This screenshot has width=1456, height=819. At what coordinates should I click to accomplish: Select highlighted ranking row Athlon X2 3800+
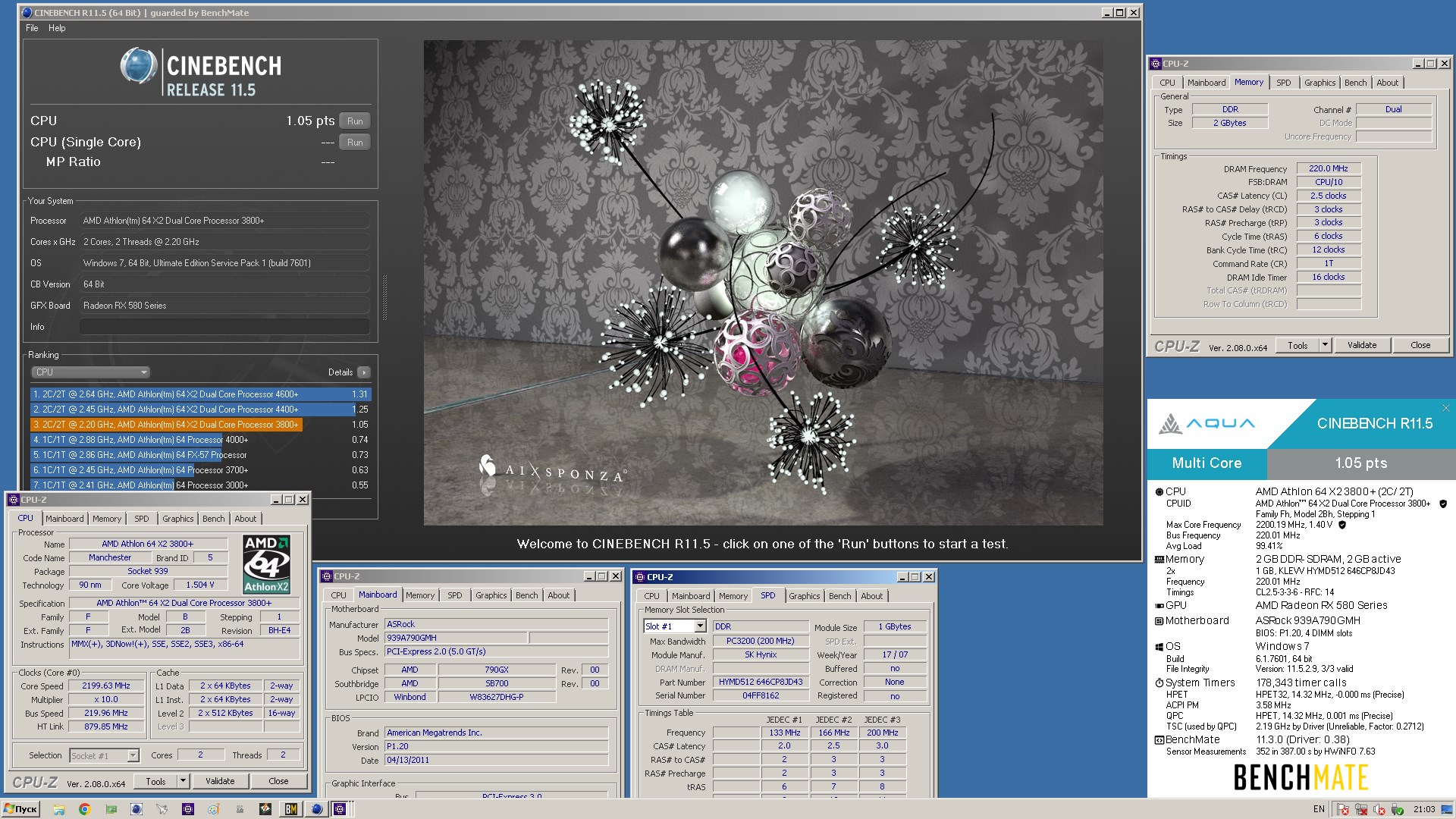coord(201,425)
